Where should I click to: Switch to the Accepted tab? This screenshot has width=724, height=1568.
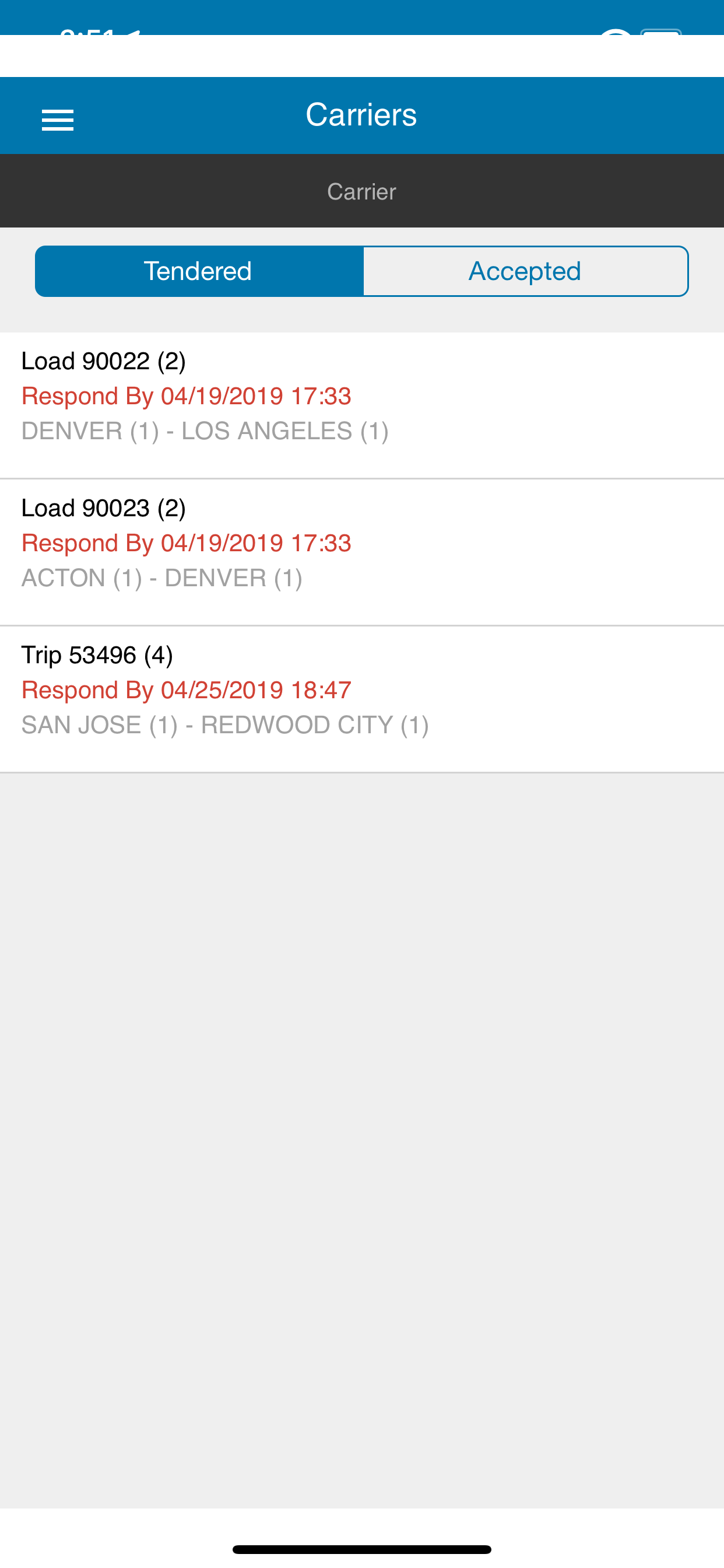525,271
